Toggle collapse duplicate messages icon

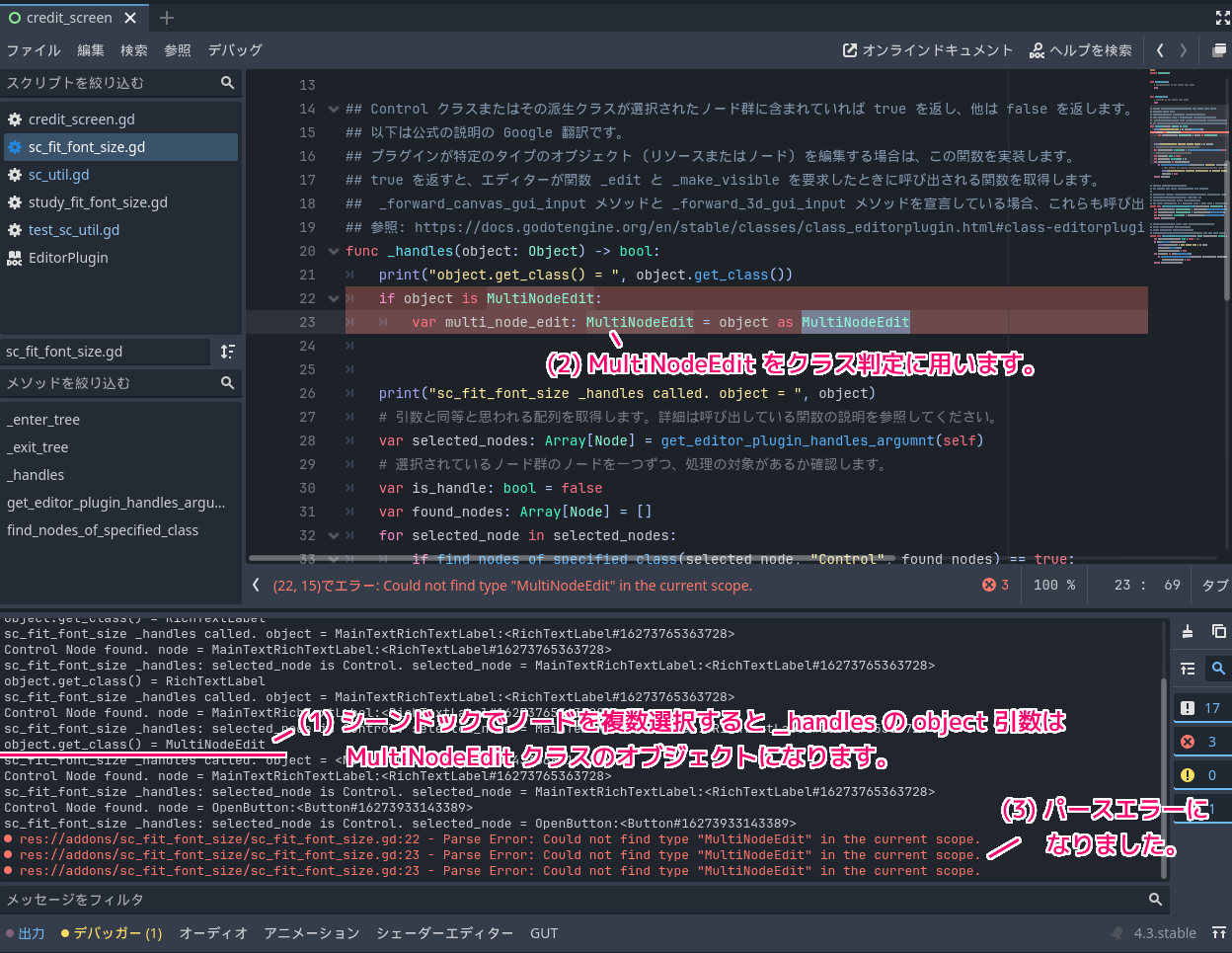point(1188,669)
